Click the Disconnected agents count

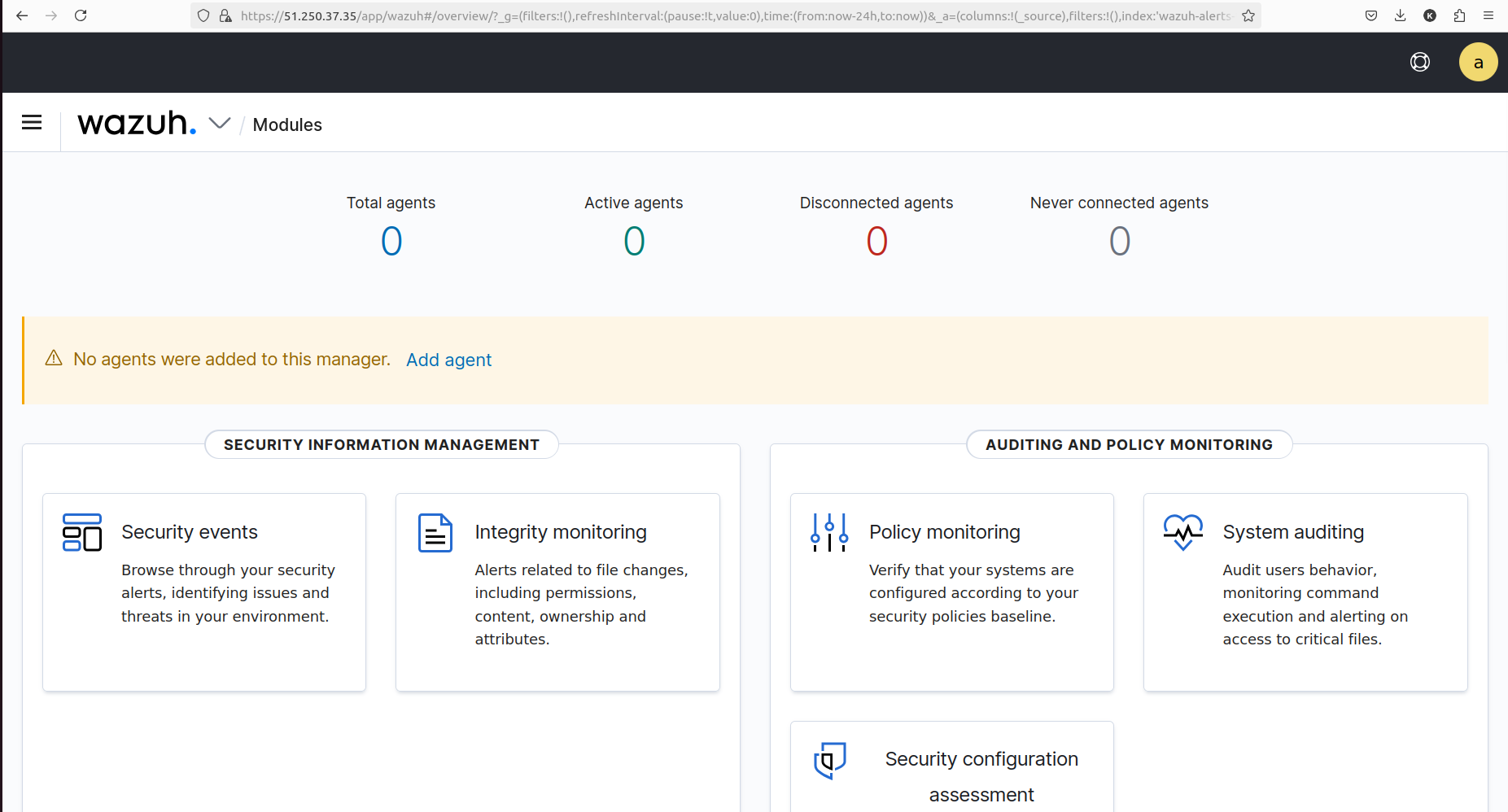tap(876, 241)
